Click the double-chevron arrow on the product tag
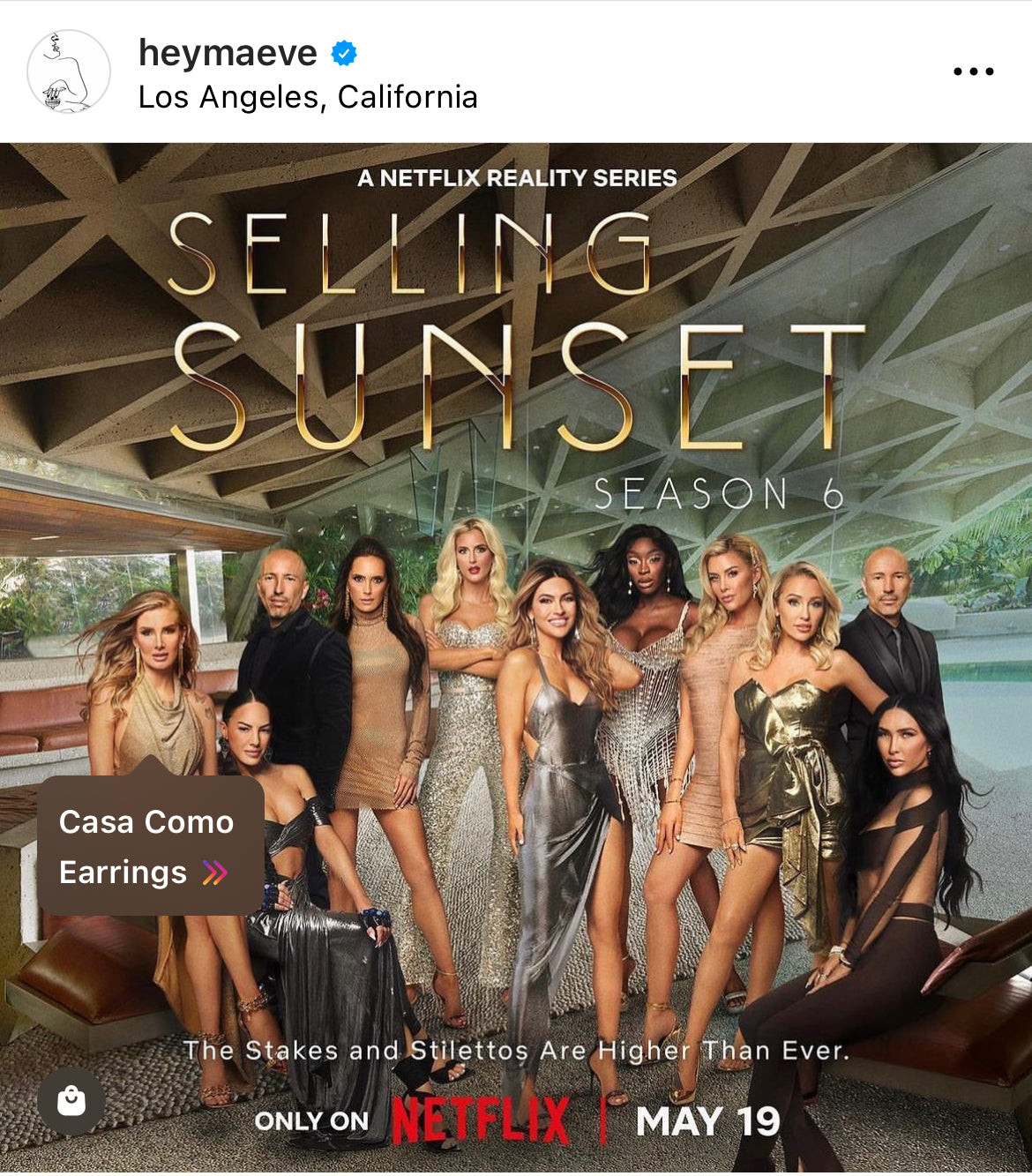The height and width of the screenshot is (1176, 1032). pyautogui.click(x=215, y=873)
